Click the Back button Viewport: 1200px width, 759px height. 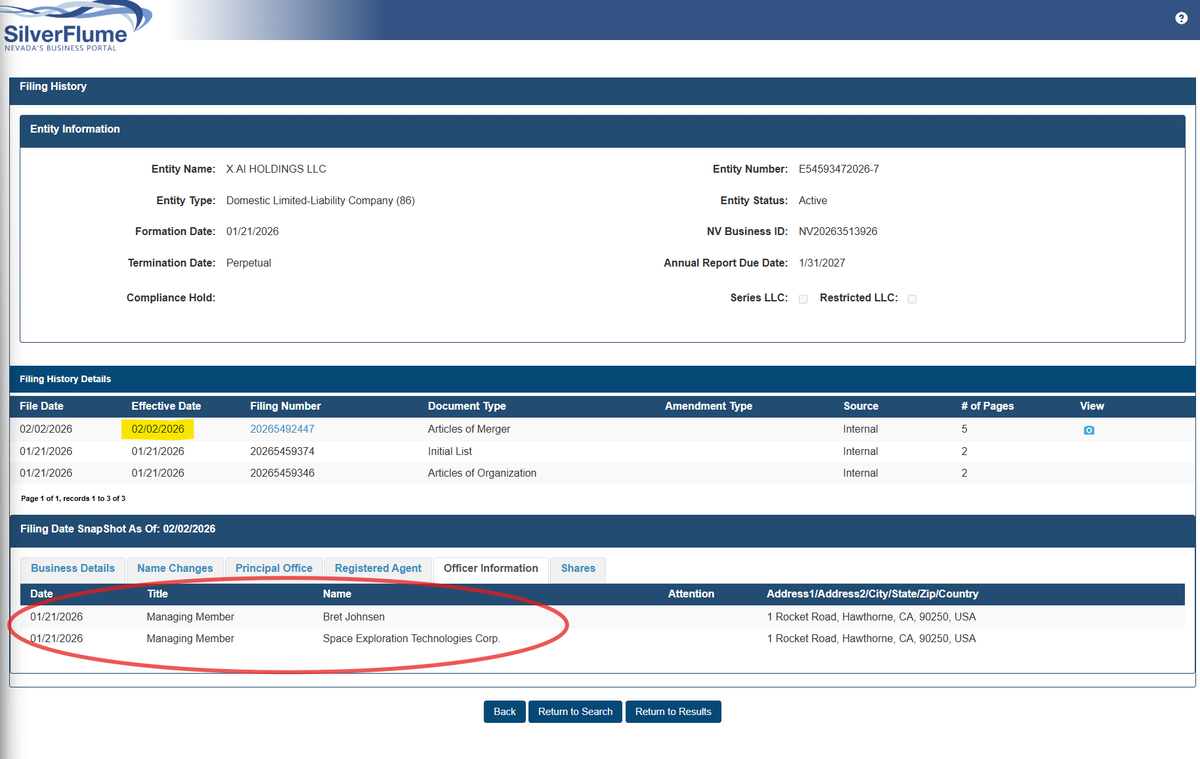(x=505, y=712)
